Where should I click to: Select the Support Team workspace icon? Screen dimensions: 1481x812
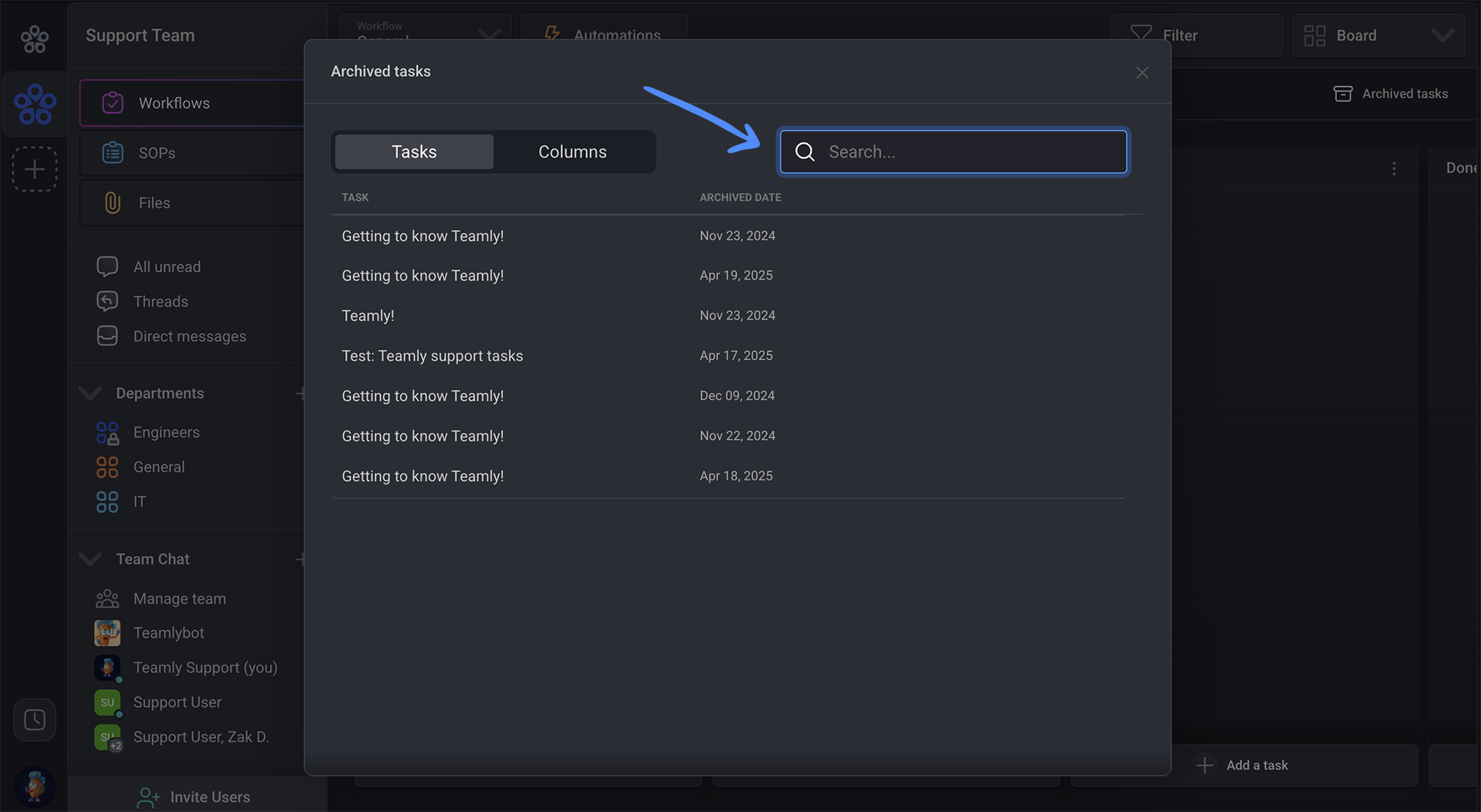35,104
